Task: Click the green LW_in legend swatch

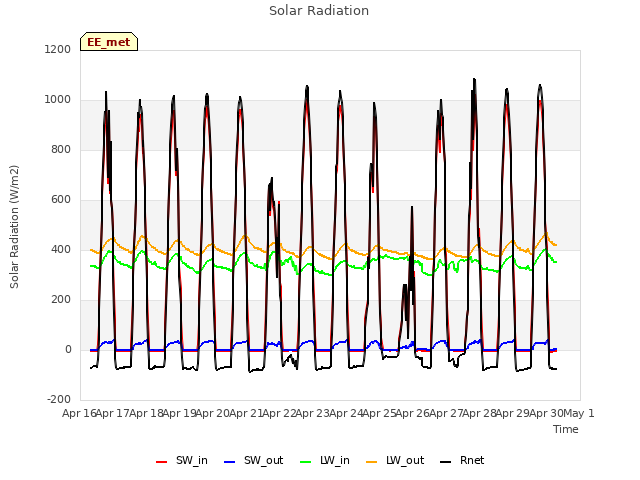Action: (306, 462)
